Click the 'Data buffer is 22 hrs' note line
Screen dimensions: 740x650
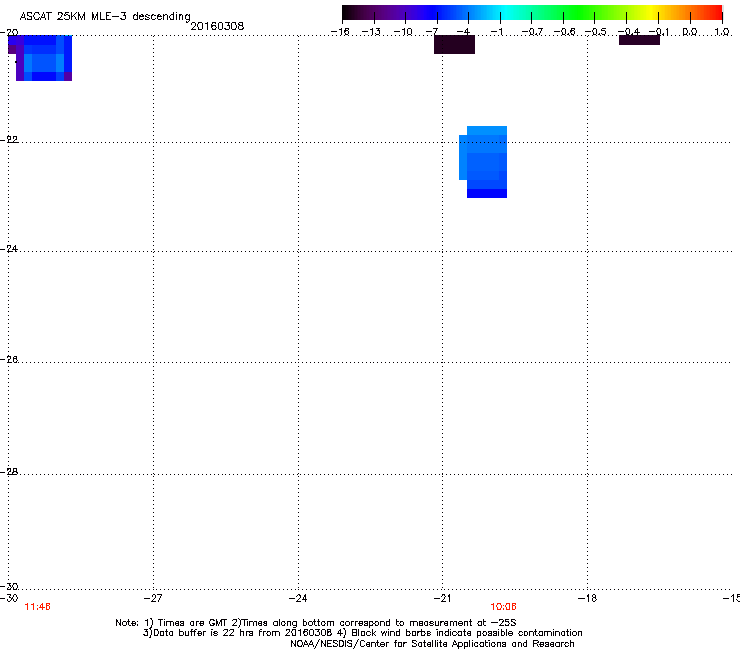point(362,633)
